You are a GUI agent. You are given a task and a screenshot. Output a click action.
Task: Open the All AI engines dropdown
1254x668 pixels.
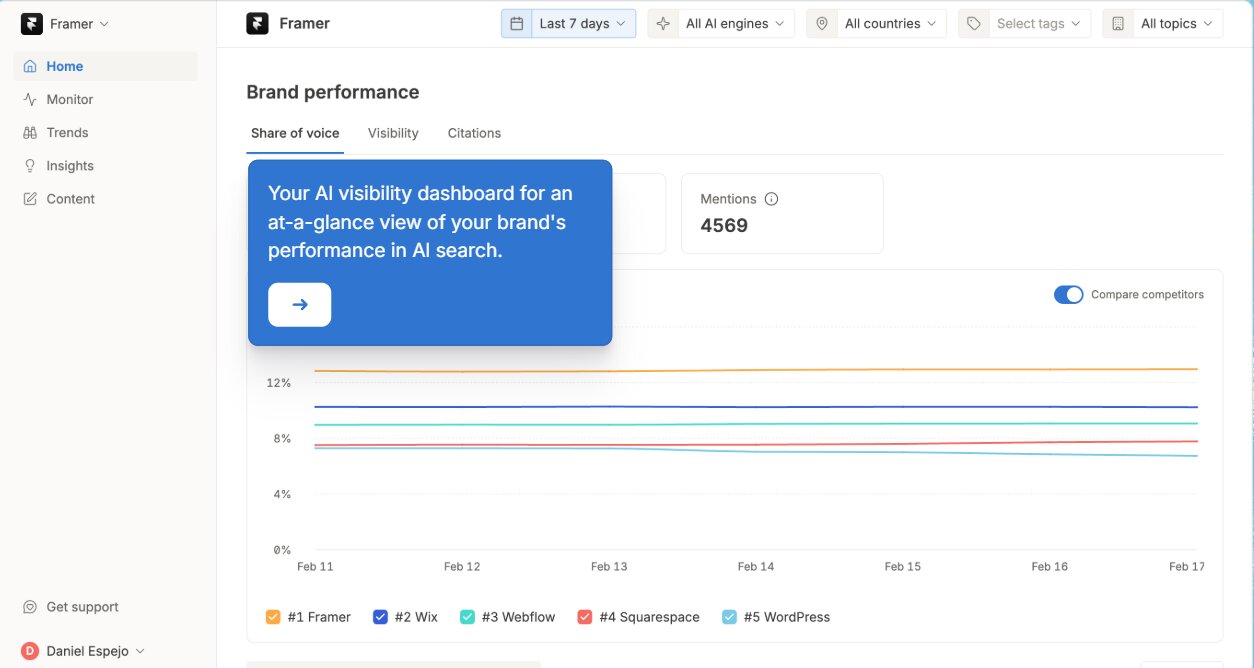721,24
